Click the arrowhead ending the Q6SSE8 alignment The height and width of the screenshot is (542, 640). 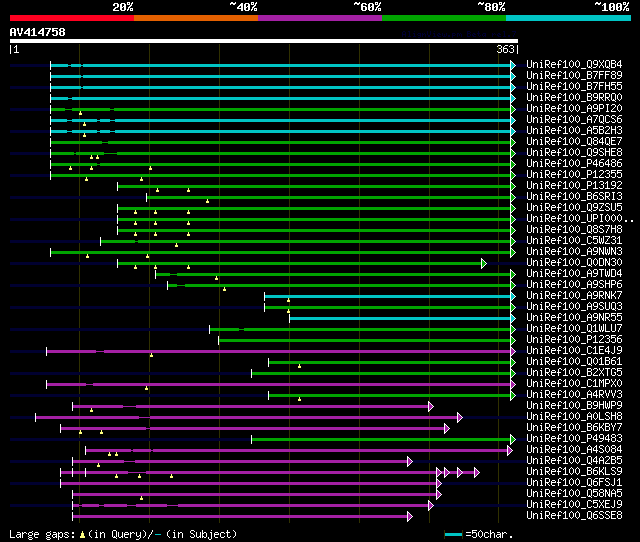click(410, 517)
